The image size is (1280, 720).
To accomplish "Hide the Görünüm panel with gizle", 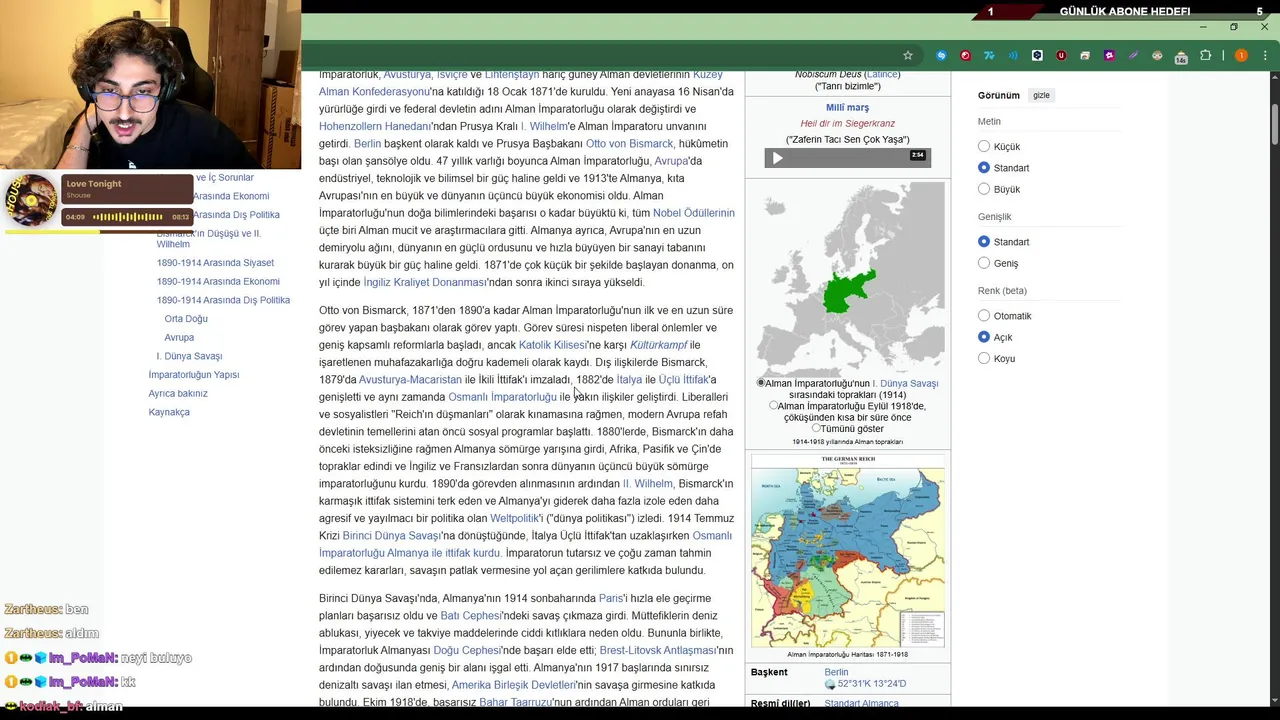I will tap(1041, 95).
